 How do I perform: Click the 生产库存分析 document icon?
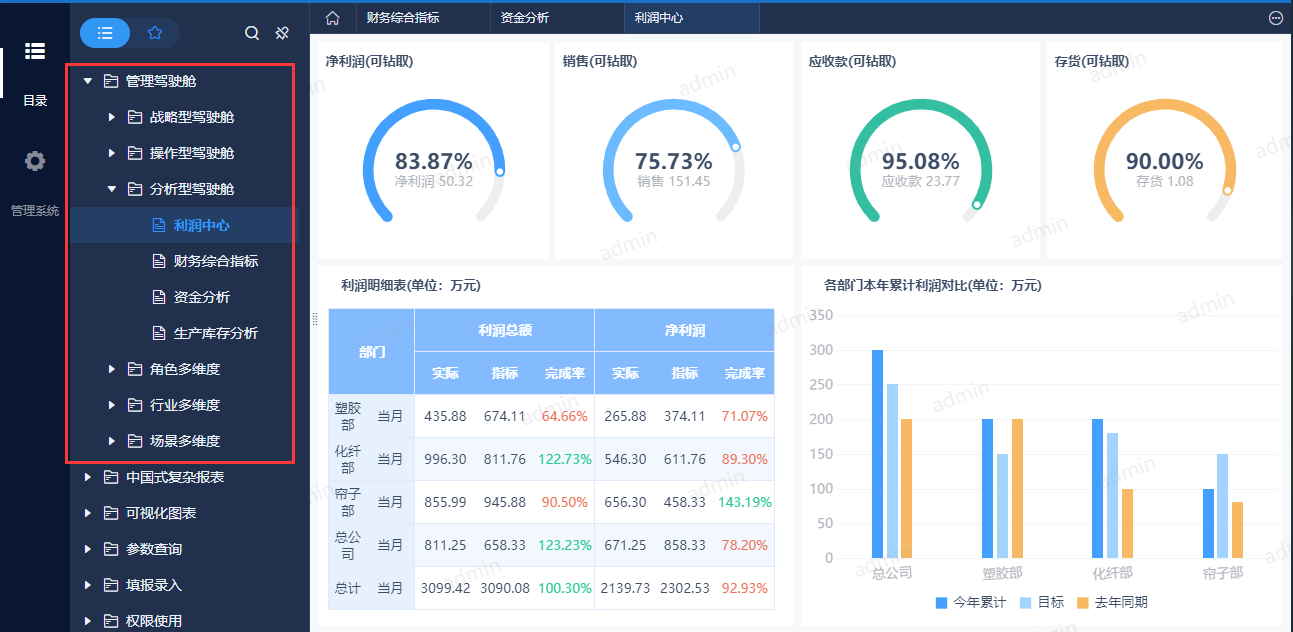(158, 333)
